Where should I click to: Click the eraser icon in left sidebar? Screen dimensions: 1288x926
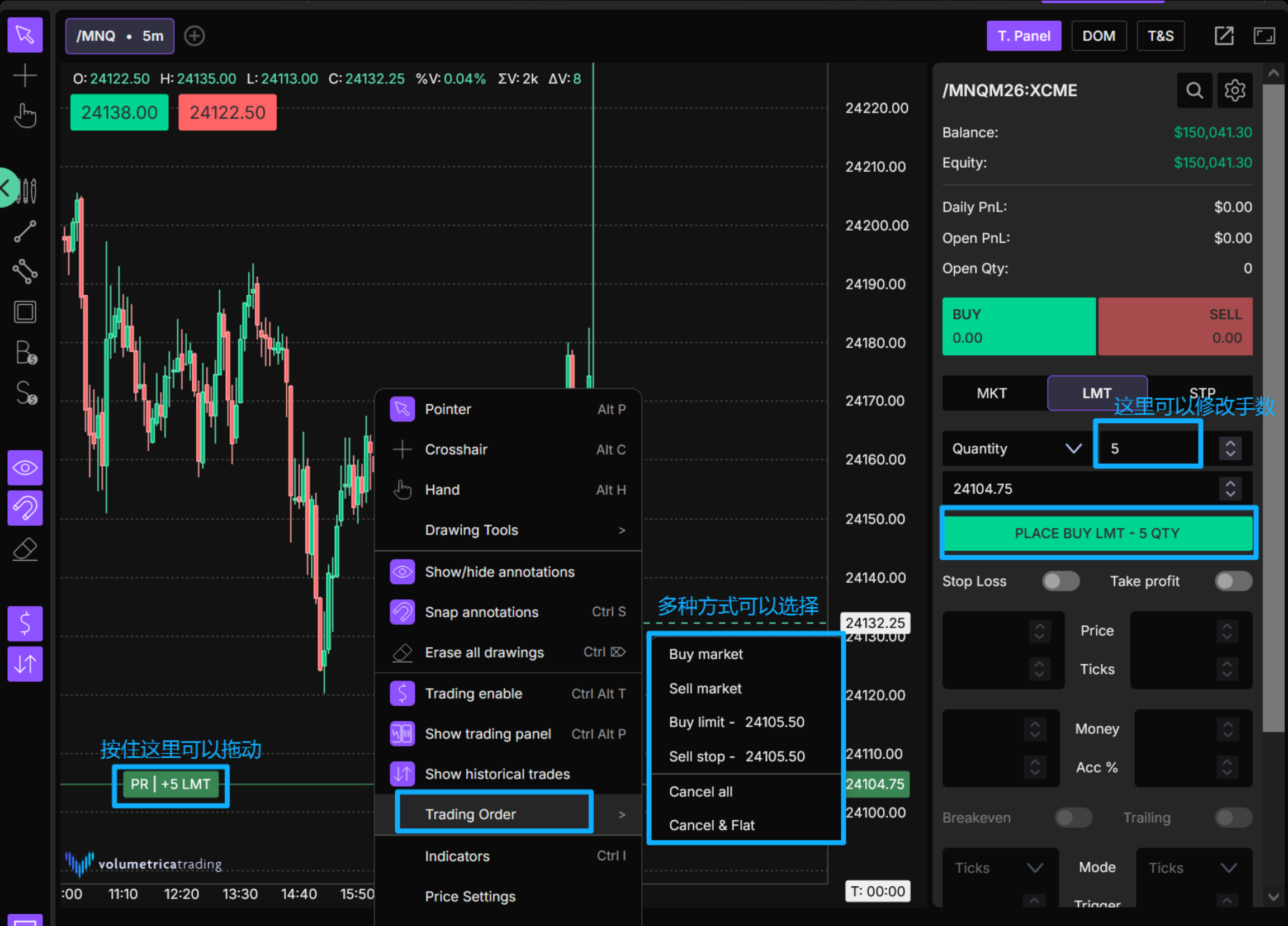click(25, 549)
